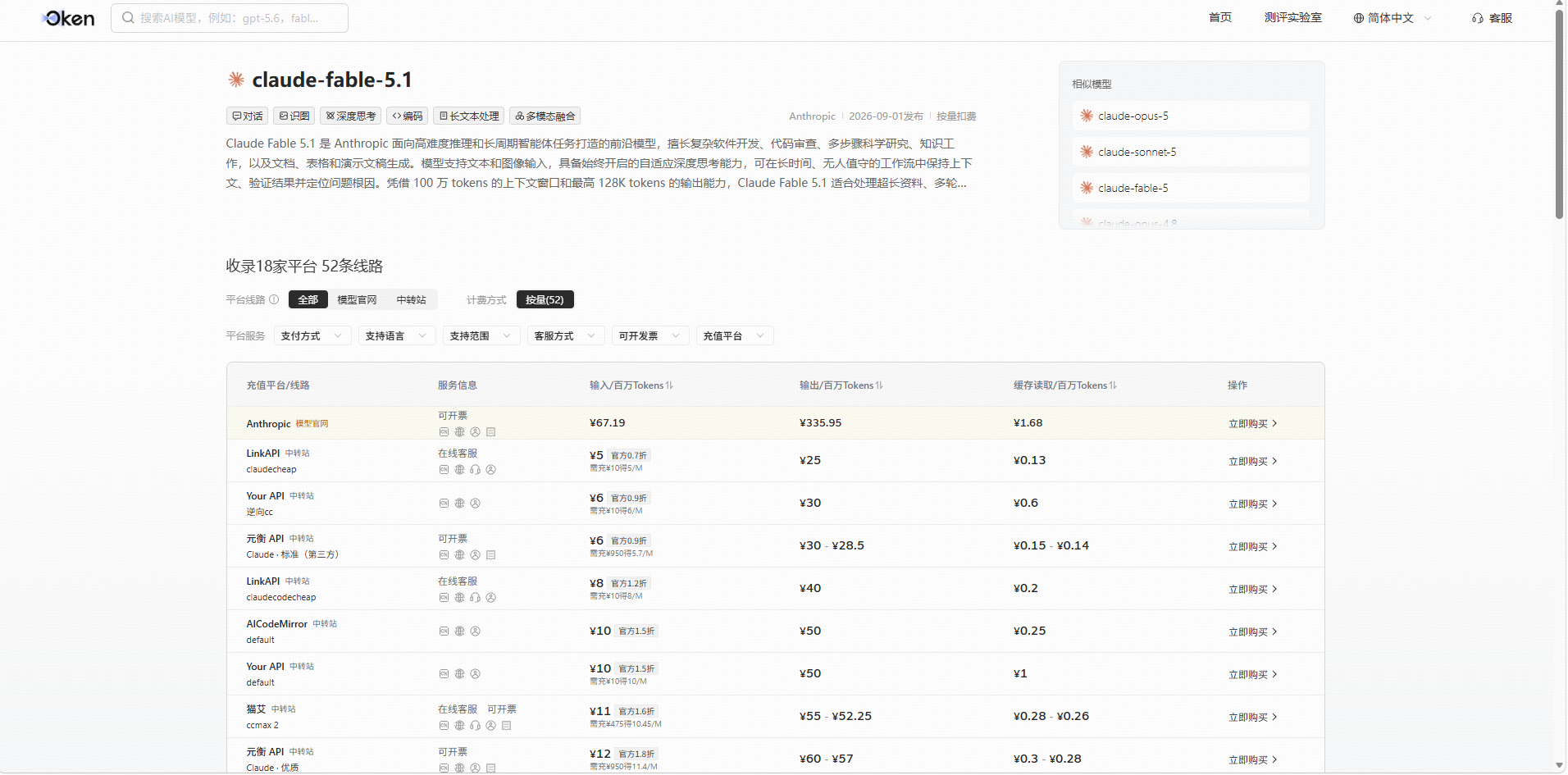Screen dimensions: 1568x775
Task: Select the 全部 platform route filter
Action: click(x=308, y=299)
